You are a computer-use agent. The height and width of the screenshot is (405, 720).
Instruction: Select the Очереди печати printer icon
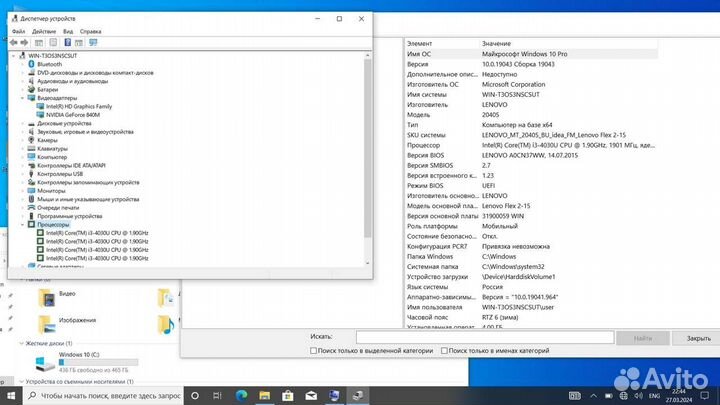coord(31,208)
